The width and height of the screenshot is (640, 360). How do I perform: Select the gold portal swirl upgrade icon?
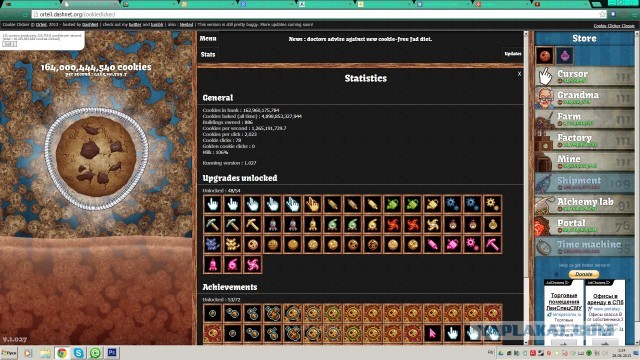(x=433, y=224)
